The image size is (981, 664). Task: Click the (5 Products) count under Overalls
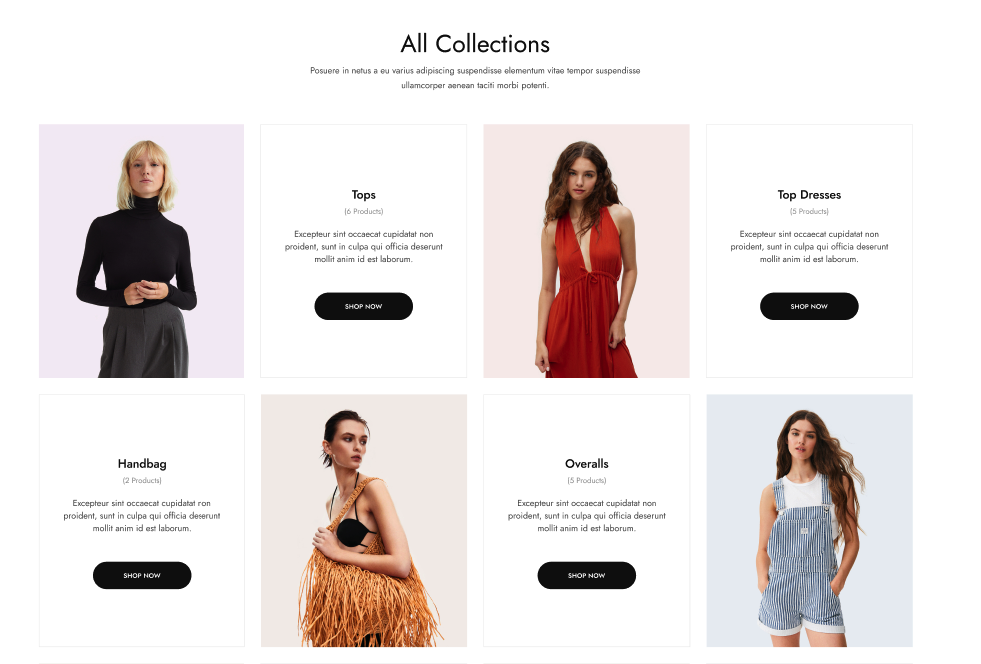point(586,481)
